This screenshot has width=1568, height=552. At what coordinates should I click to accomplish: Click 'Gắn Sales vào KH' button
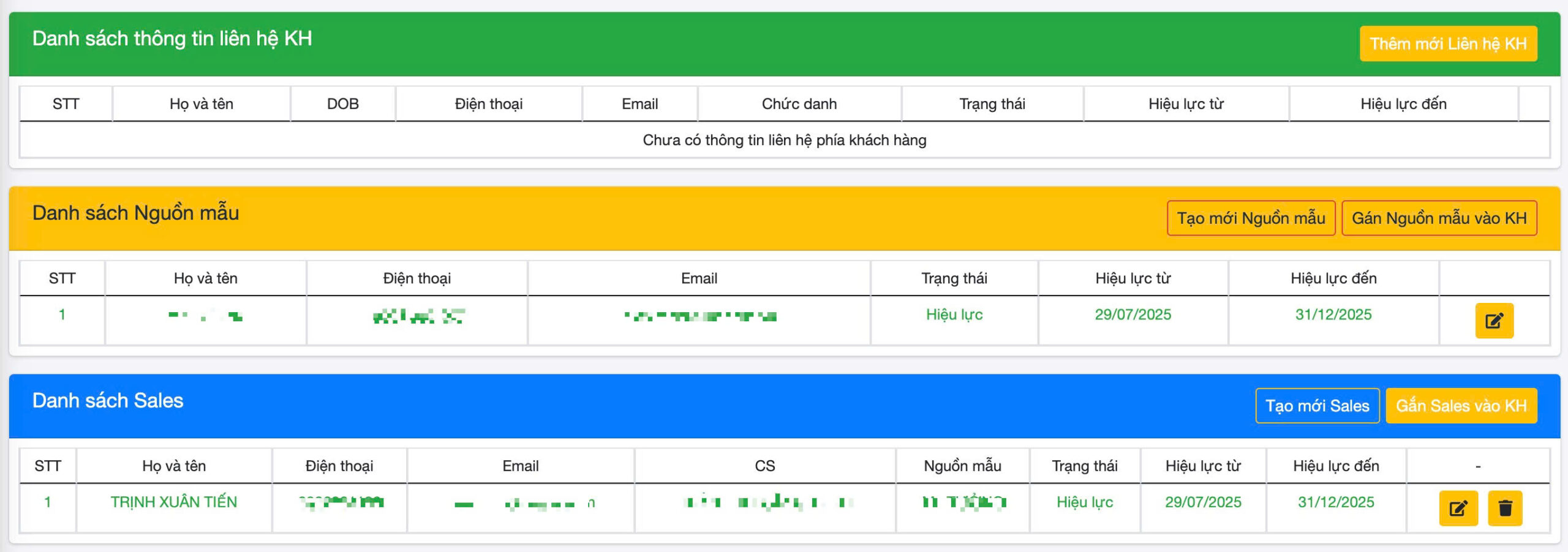pos(1461,406)
